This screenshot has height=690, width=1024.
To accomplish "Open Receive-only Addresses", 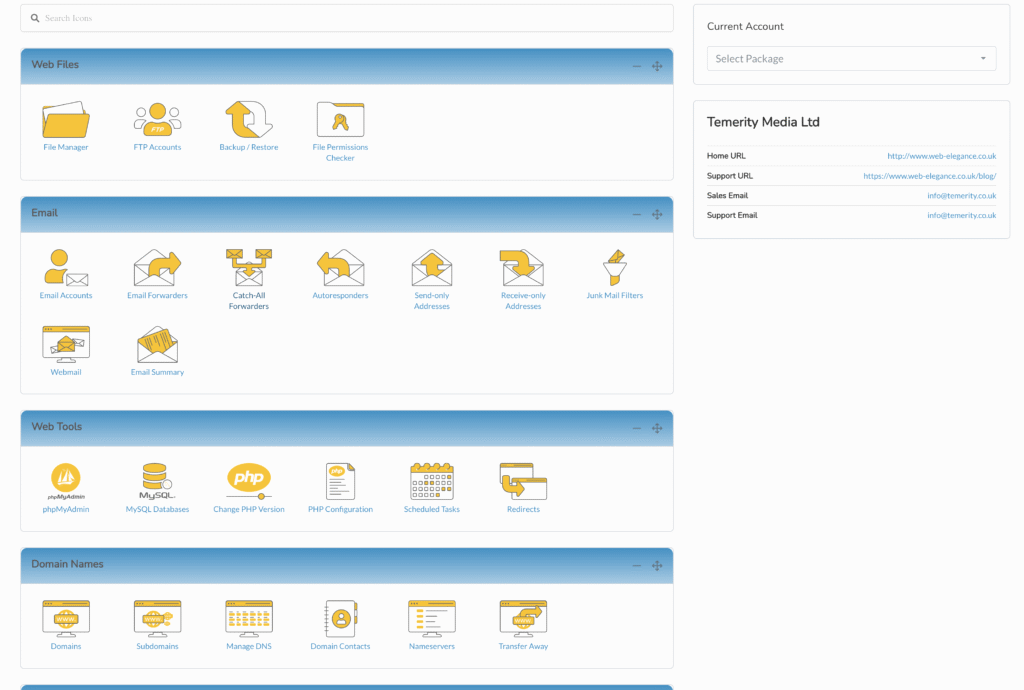I will (x=523, y=279).
